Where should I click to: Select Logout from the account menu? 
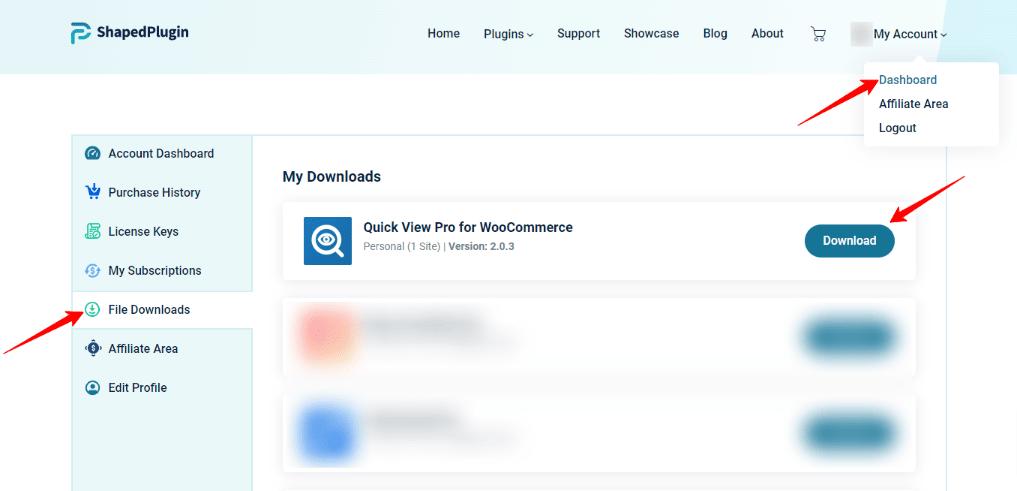click(897, 128)
